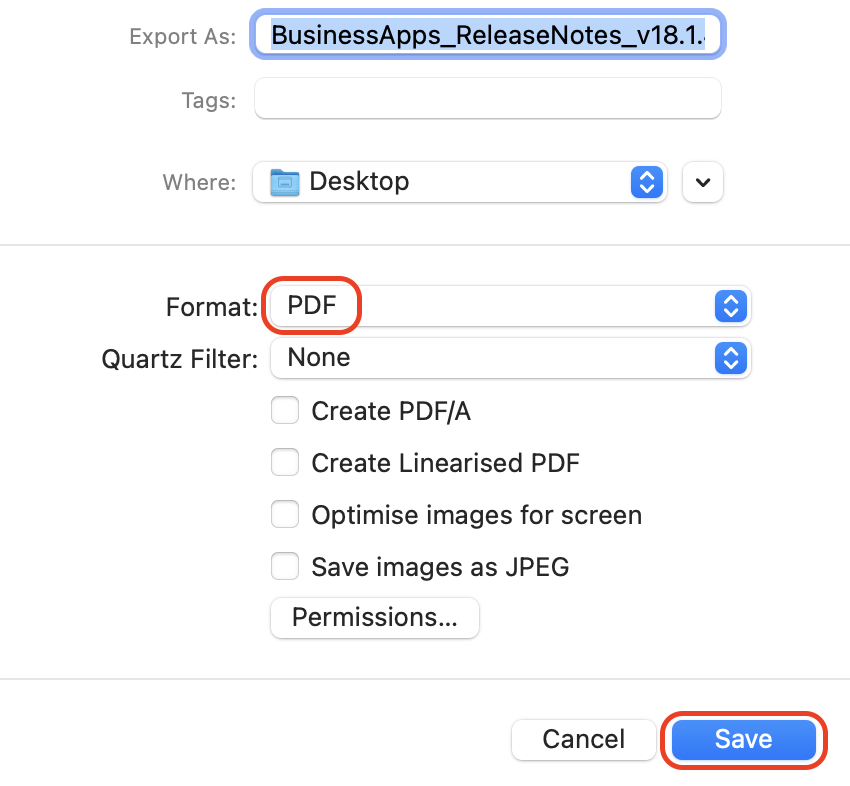850x786 pixels.
Task: Select the None value in Quartz Filter
Action: coord(330,358)
